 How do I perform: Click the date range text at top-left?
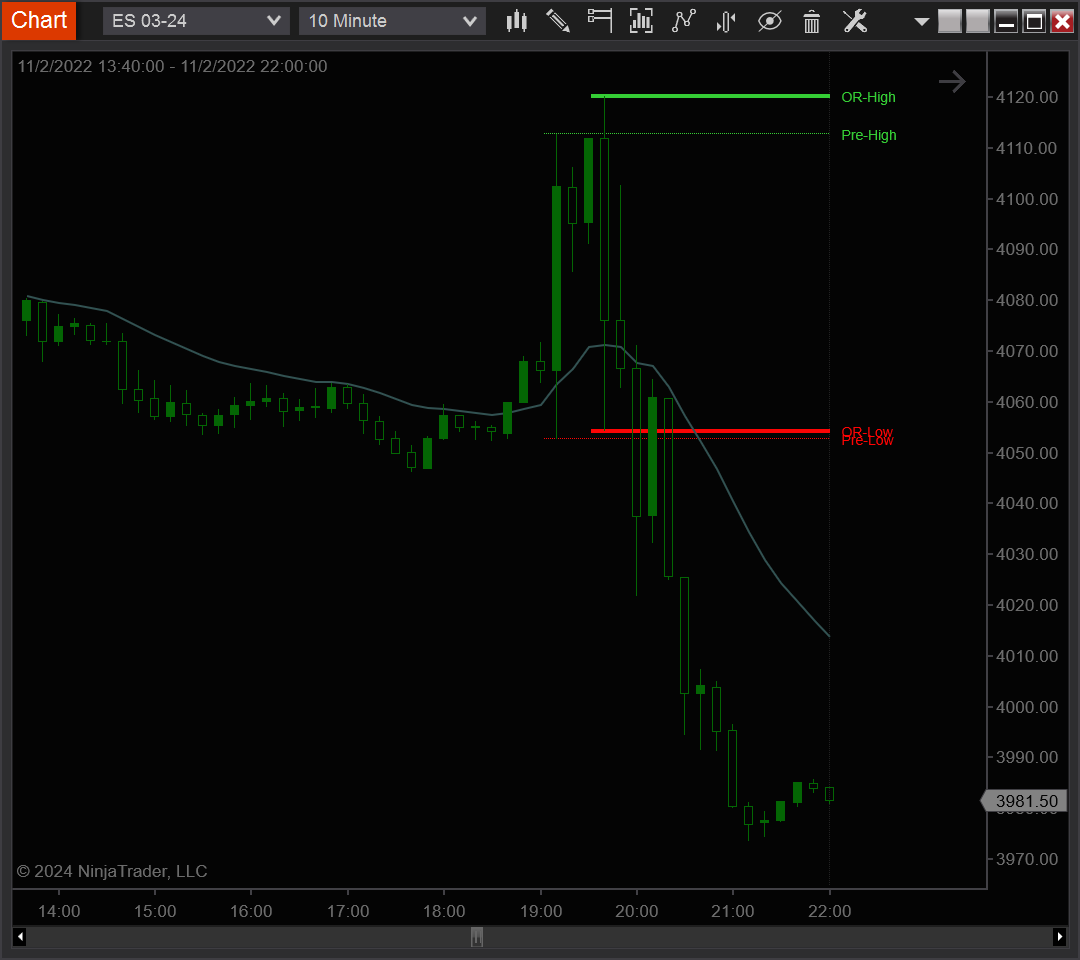tap(172, 66)
